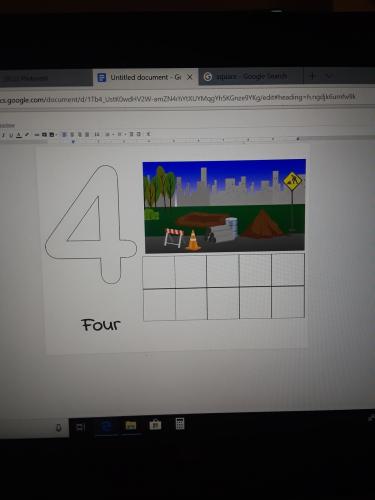This screenshot has width=375, height=500.
Task: Click the clear formatting icon
Action: tap(149, 135)
